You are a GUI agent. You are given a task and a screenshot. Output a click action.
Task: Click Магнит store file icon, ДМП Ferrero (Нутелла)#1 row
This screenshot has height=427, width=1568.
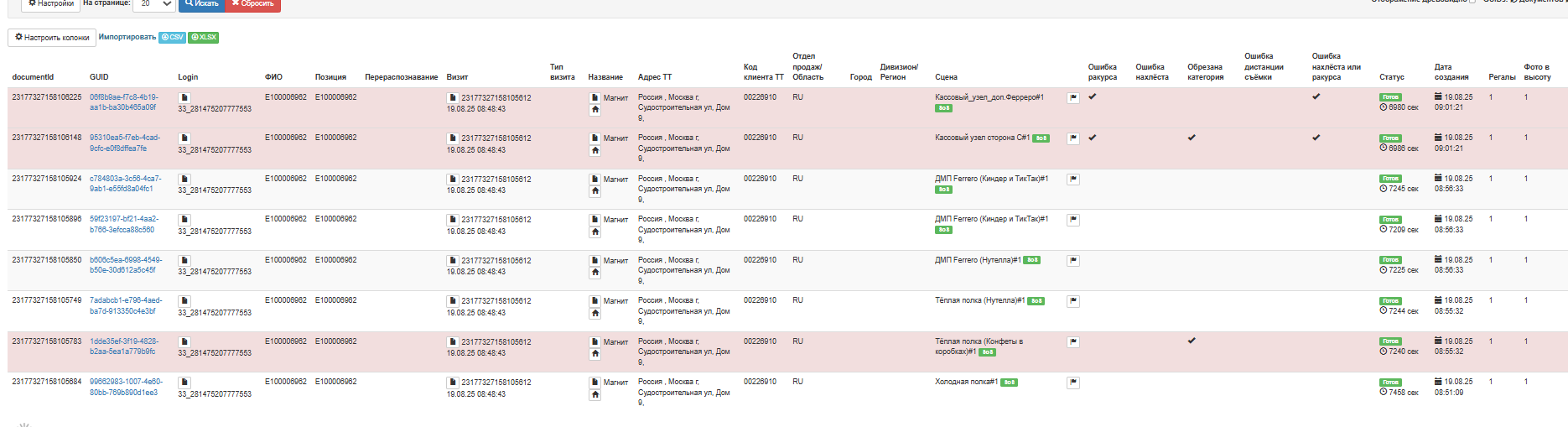click(594, 260)
